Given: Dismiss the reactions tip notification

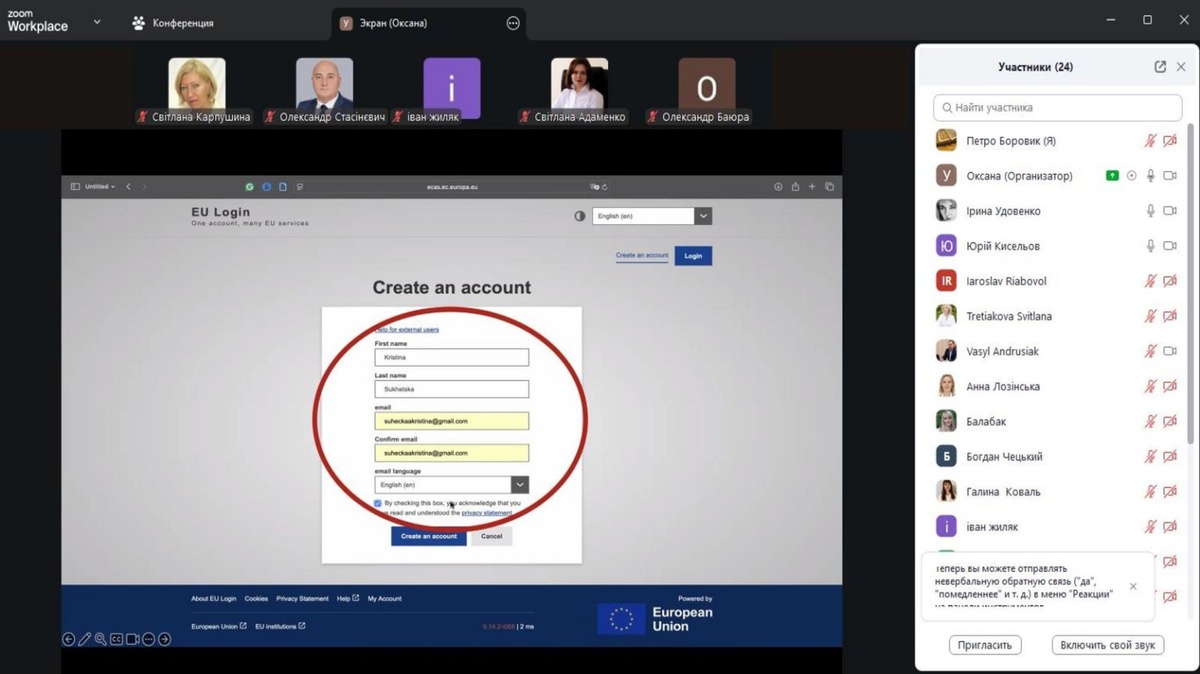Looking at the screenshot, I should pyautogui.click(x=1133, y=587).
